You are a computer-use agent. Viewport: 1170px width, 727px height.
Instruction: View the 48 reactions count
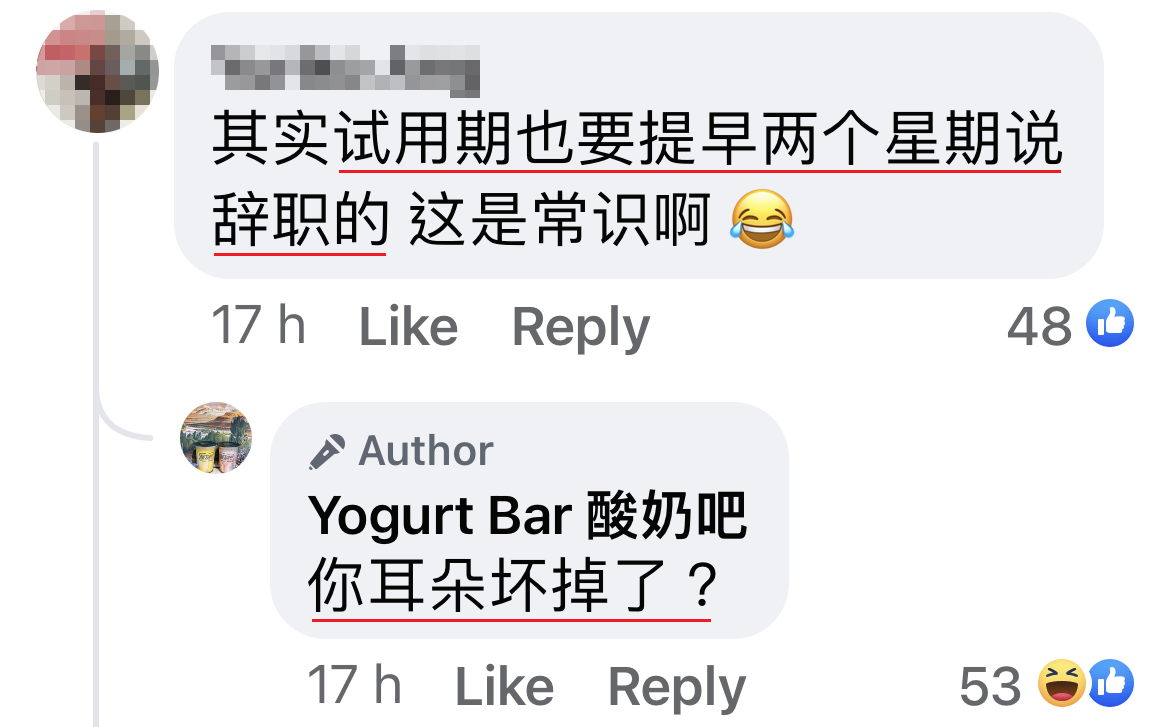click(1039, 326)
